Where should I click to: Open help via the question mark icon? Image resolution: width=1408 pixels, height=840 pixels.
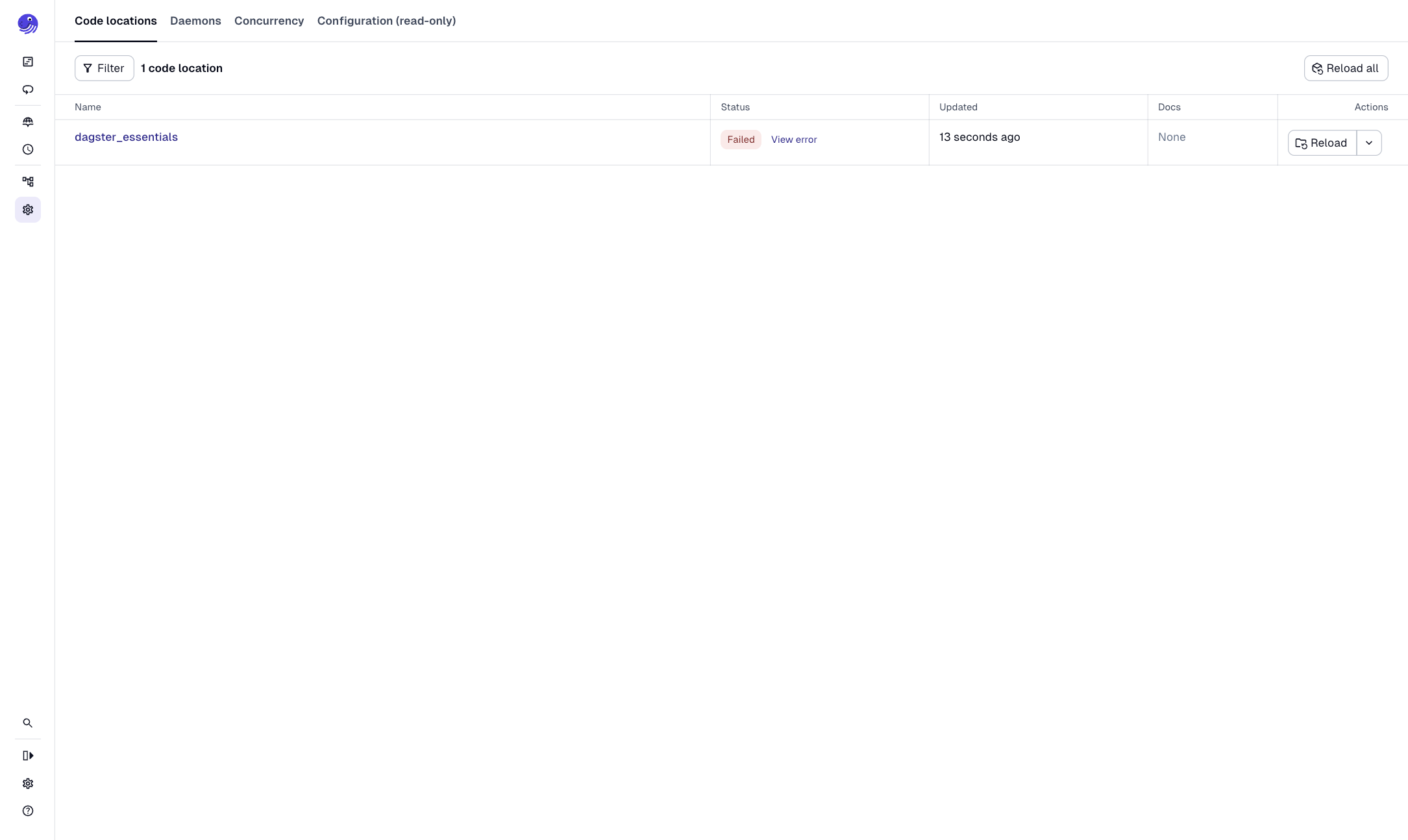point(27,811)
